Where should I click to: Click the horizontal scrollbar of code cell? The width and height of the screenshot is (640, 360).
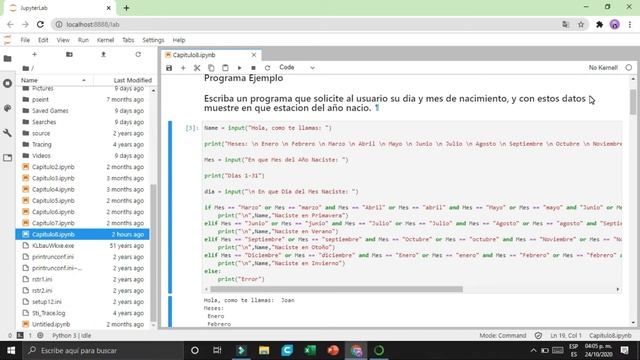[x=336, y=289]
